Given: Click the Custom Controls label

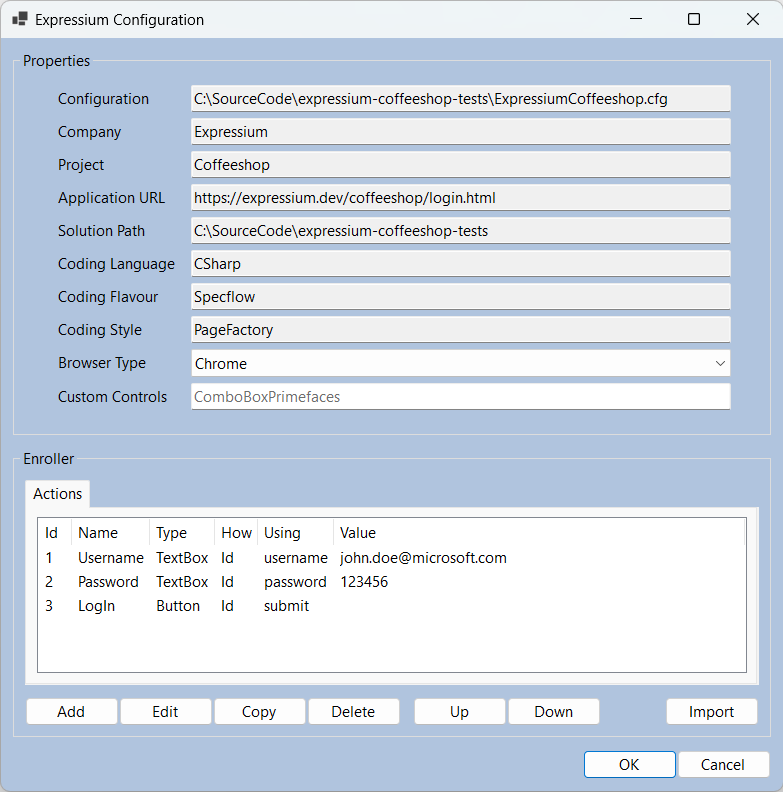Looking at the screenshot, I should point(112,397).
